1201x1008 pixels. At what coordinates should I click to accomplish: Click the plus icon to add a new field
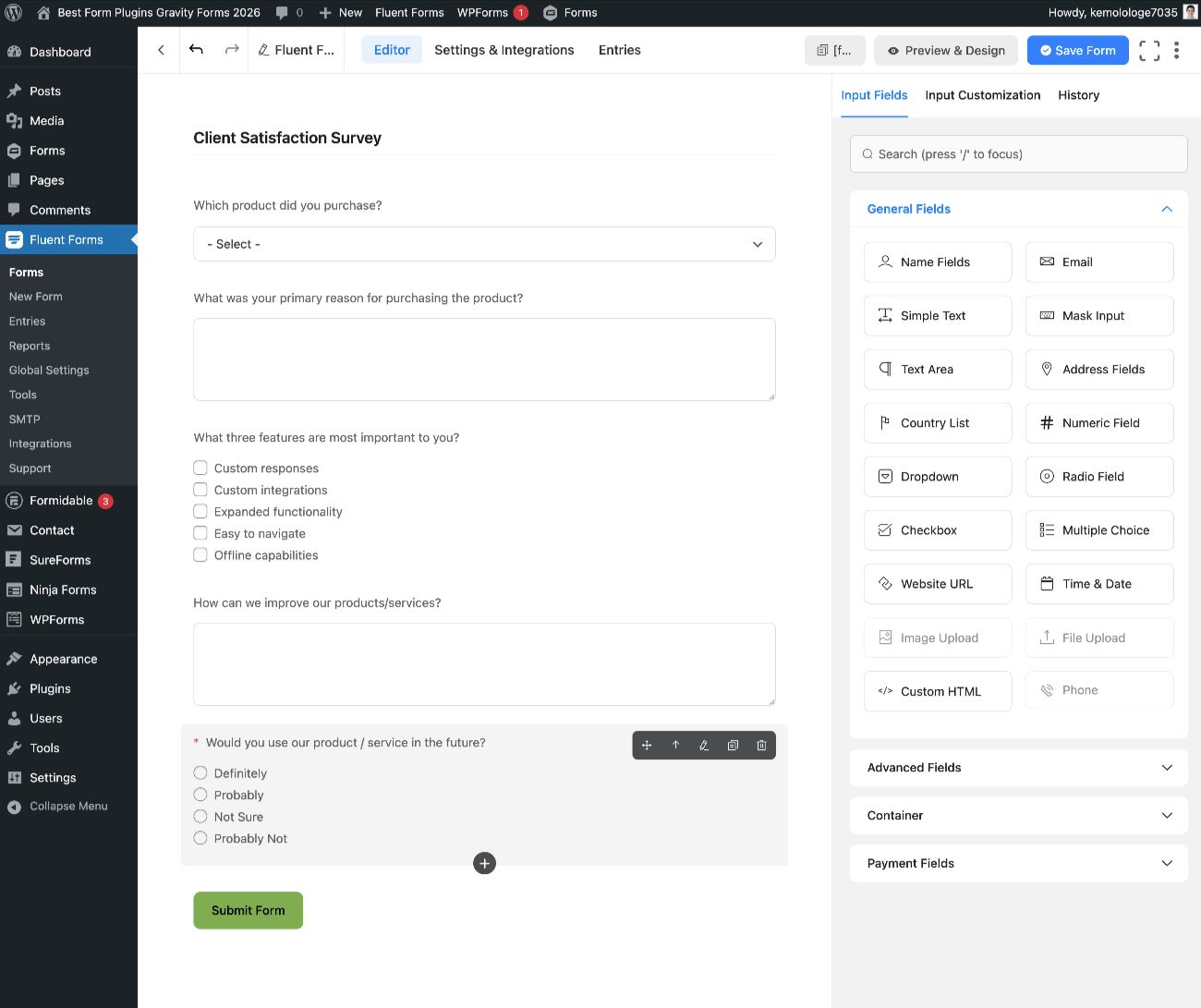(x=484, y=863)
